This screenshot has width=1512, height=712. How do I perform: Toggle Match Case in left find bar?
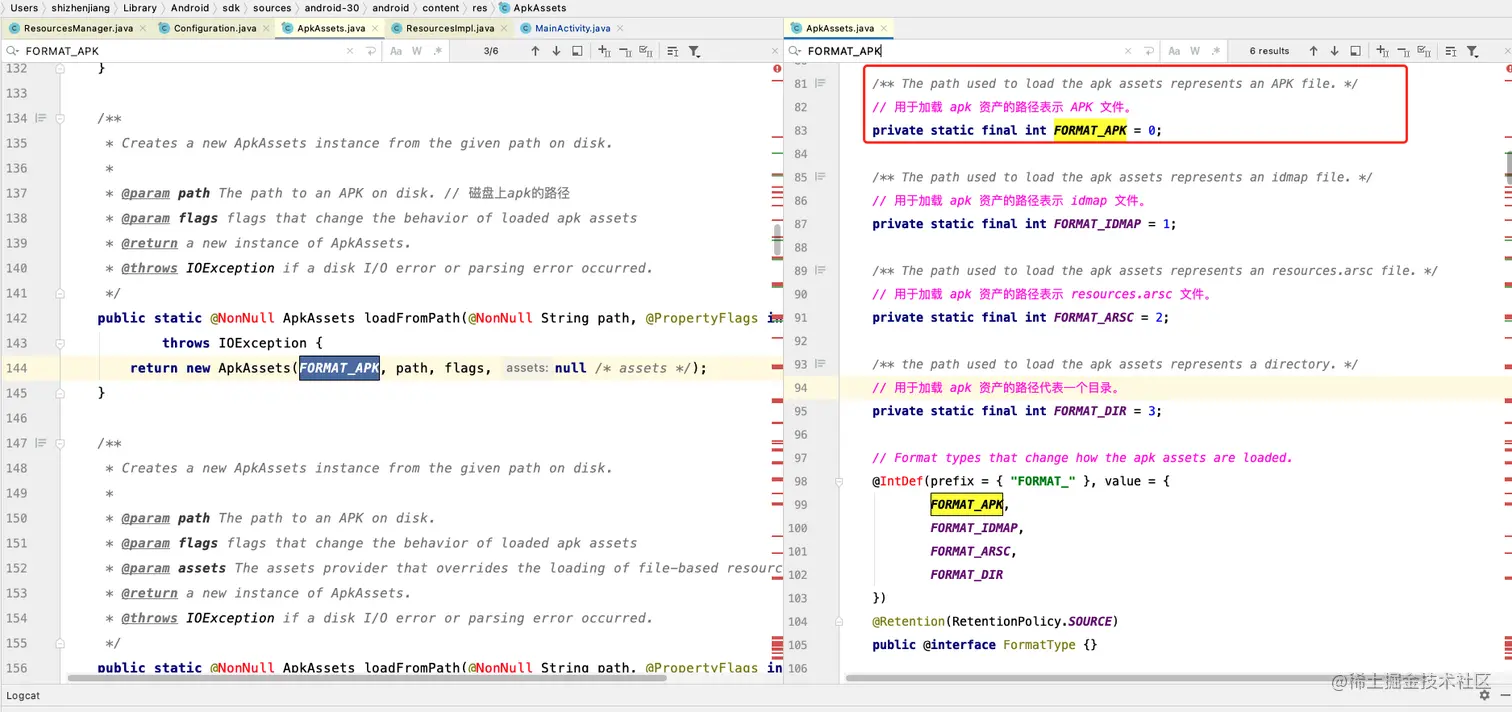point(396,51)
